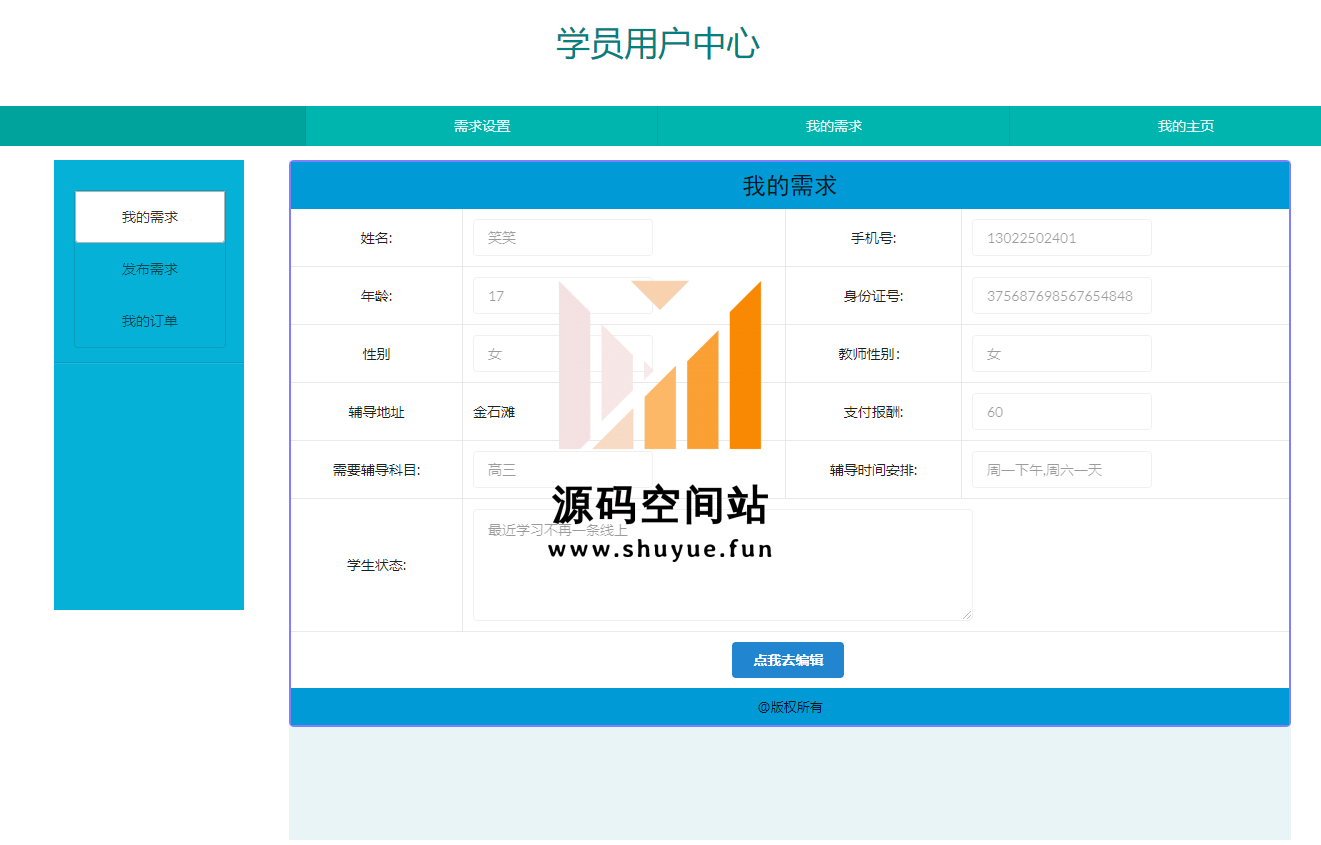
Task: Go to the 我的主页 navigation tab
Action: [1186, 126]
